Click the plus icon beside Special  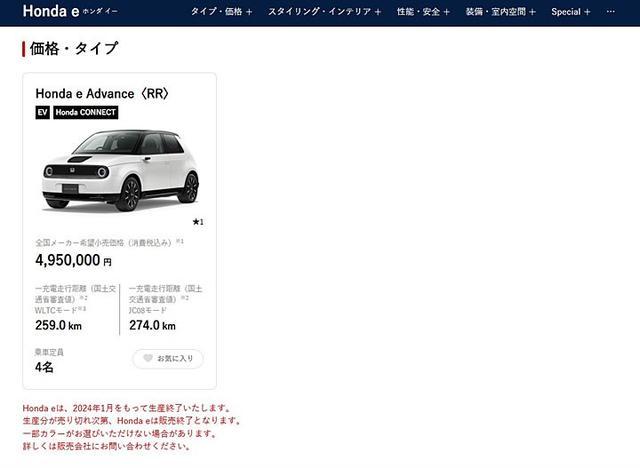click(587, 12)
